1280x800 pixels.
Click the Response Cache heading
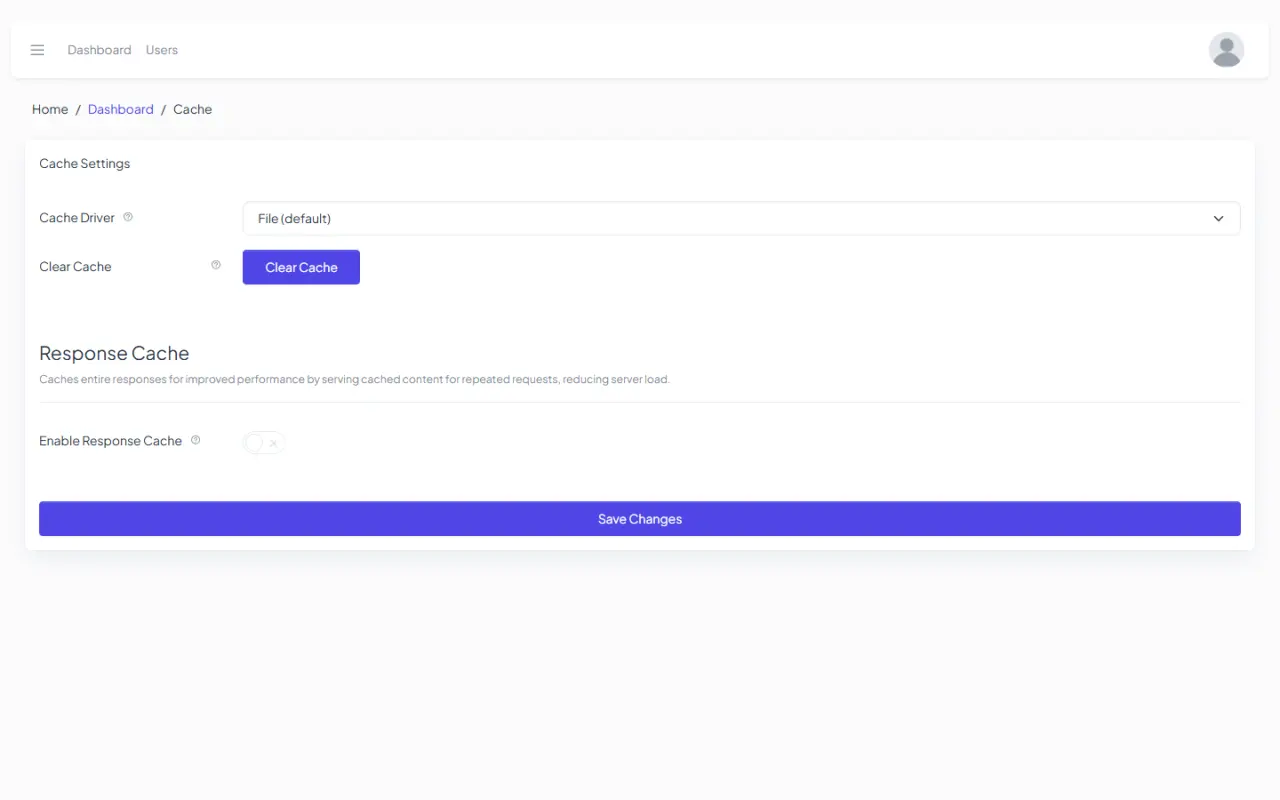pyautogui.click(x=114, y=353)
